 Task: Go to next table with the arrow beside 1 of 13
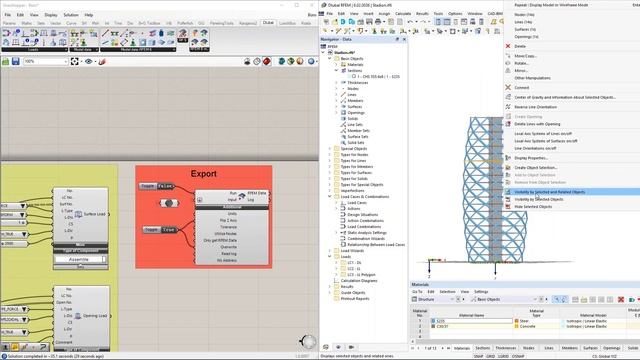point(442,348)
